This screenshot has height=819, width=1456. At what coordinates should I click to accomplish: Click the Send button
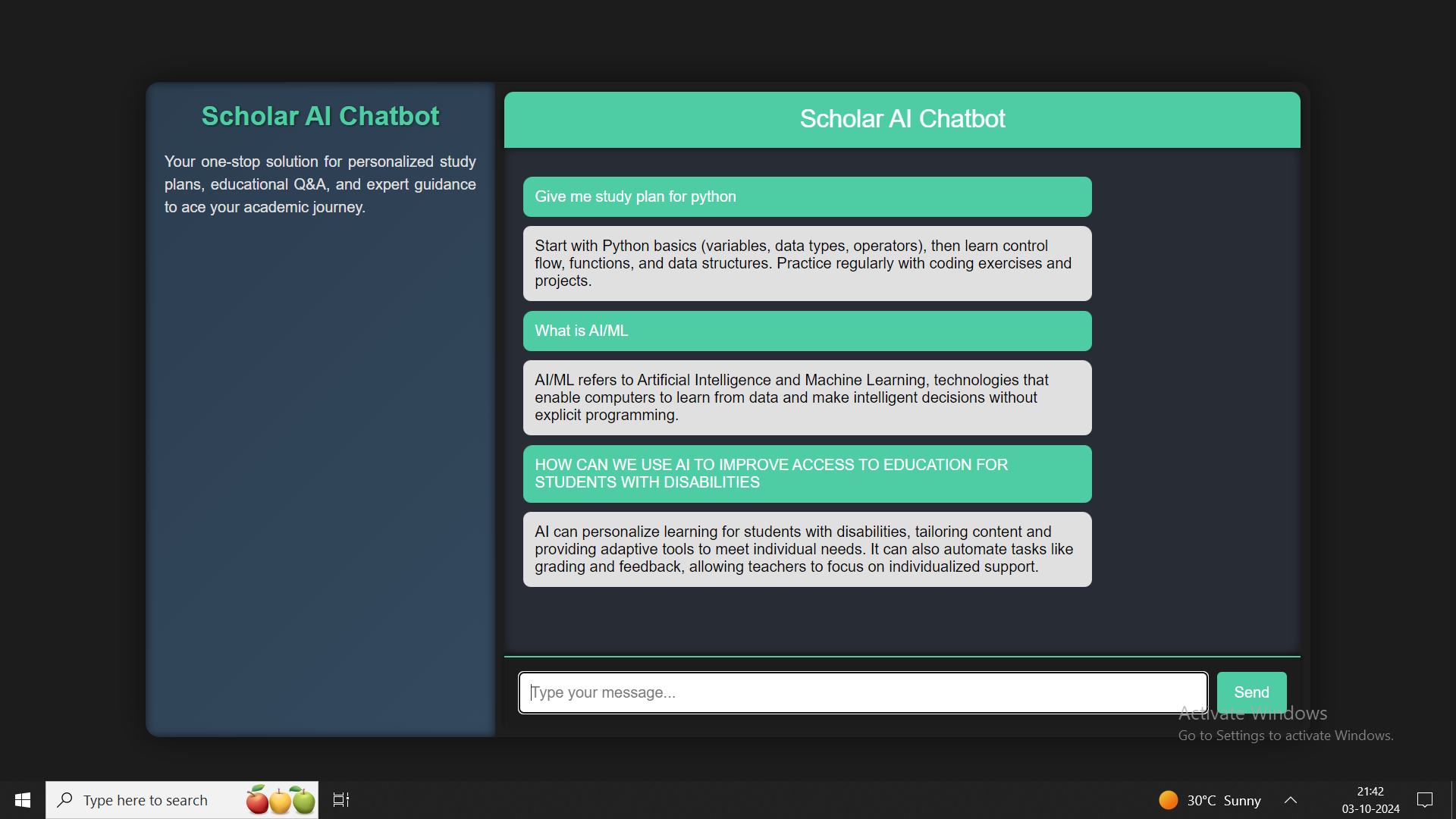[x=1251, y=692]
